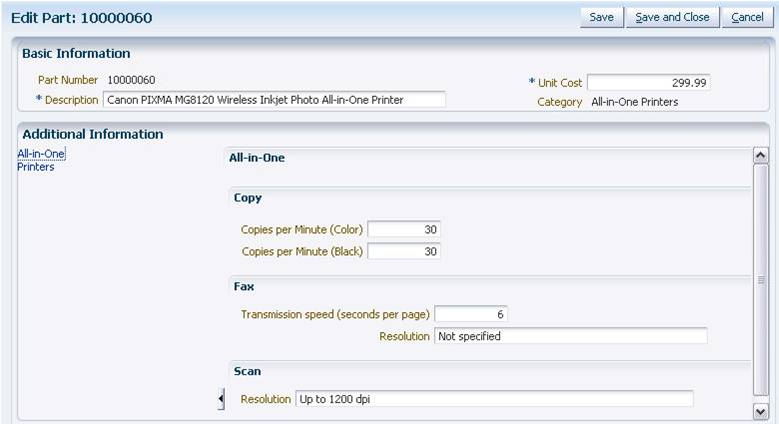This screenshot has height=424, width=779.
Task: Click scrollbar up arrow
Action: pyautogui.click(x=761, y=156)
